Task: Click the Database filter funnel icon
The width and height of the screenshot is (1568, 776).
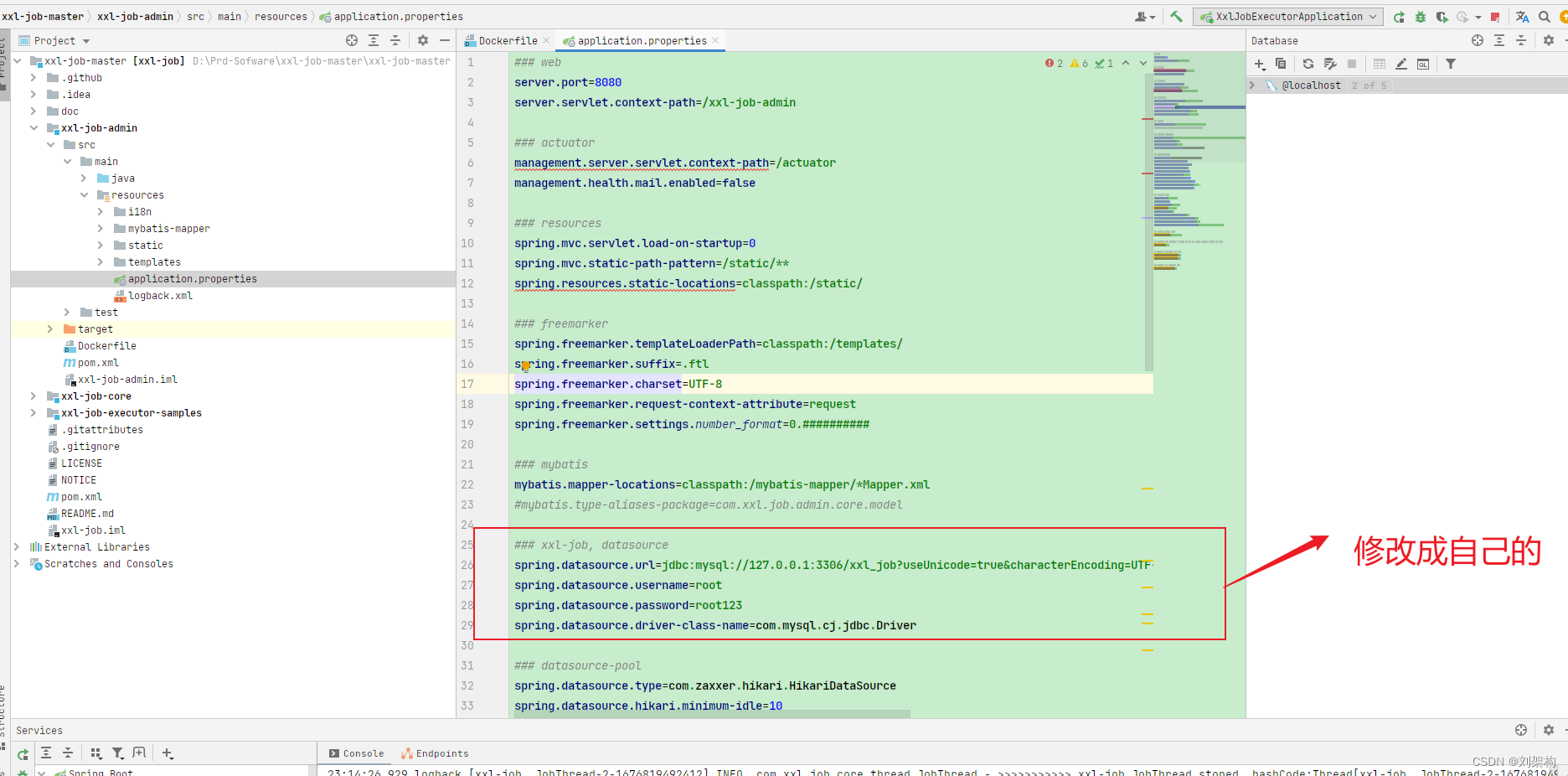Action: (x=1451, y=64)
